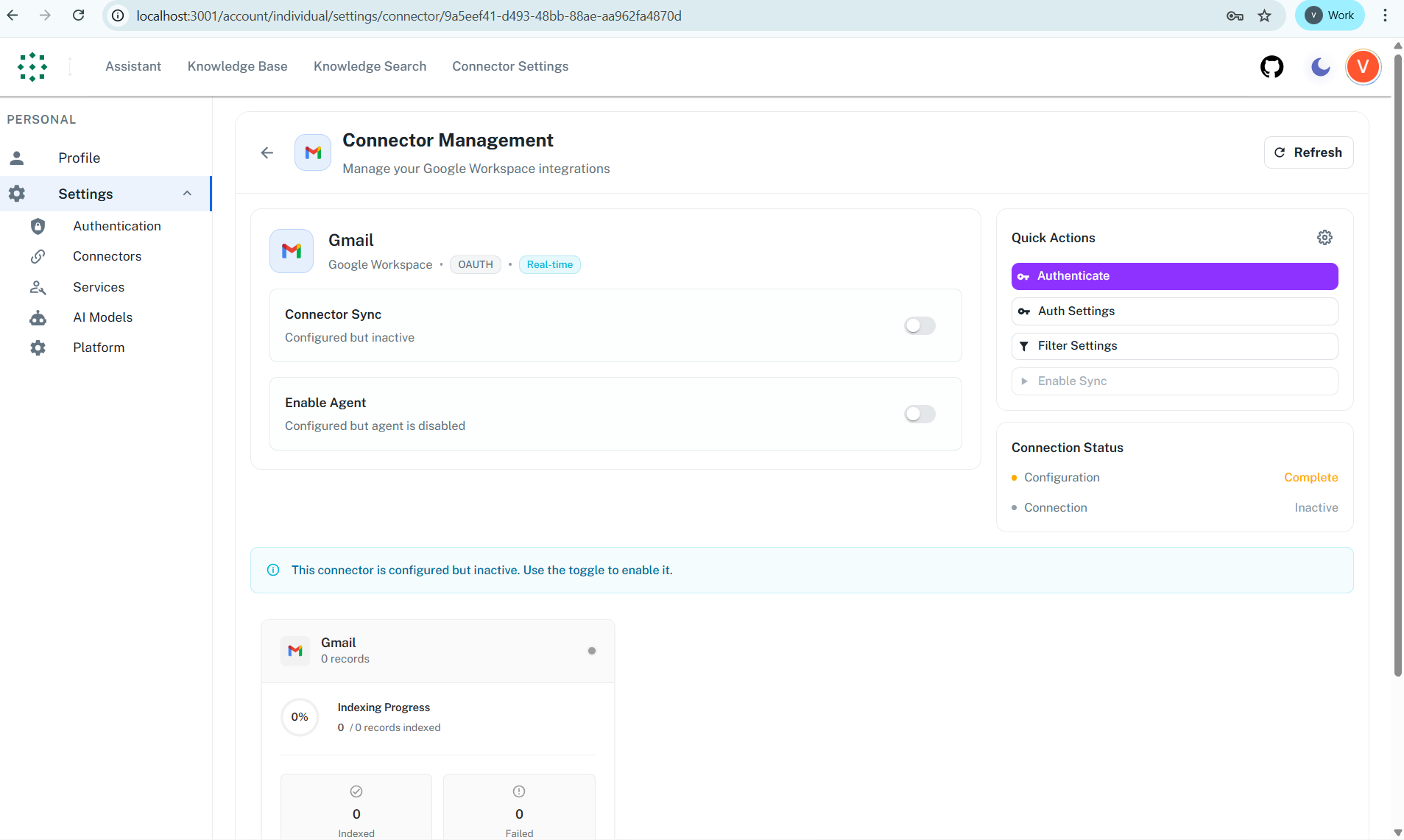Click the Authentication shield icon
Screen dimensions: 1404x840
[x=38, y=226]
